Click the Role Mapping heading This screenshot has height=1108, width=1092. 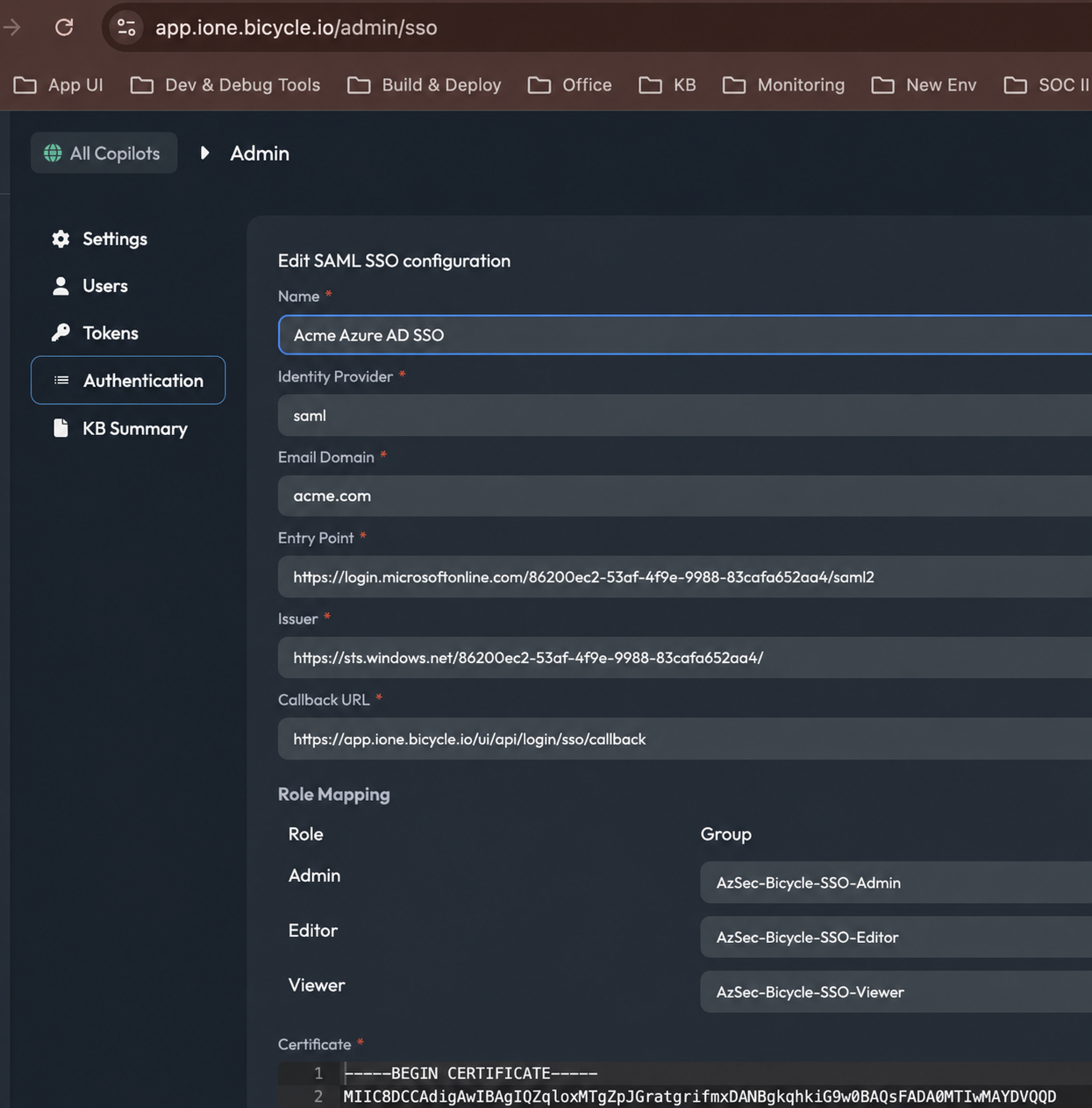click(x=334, y=794)
